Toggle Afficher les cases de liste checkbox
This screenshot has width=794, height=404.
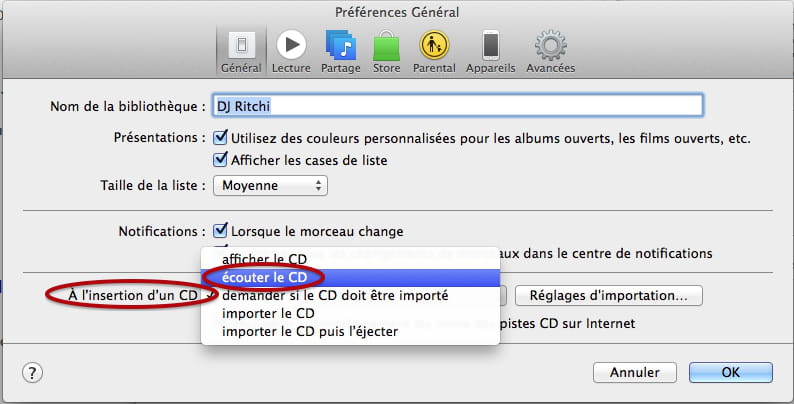coord(220,159)
